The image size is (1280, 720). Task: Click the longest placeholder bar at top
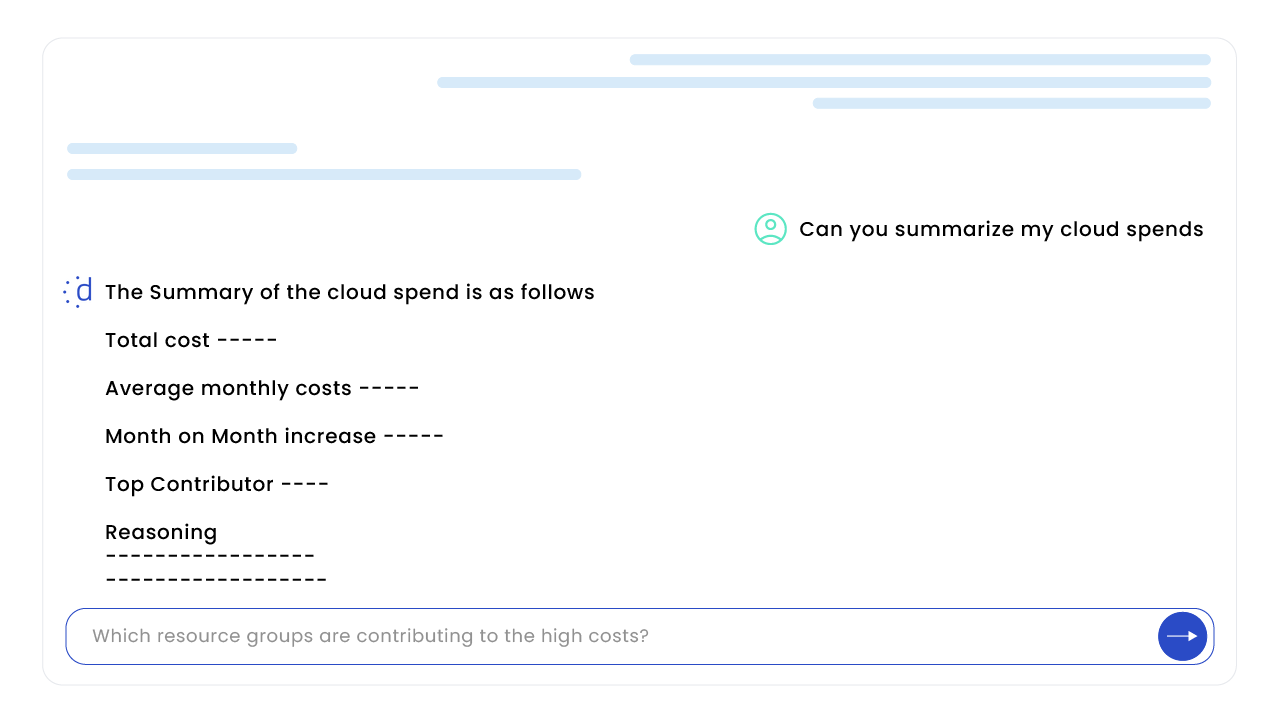coord(824,82)
